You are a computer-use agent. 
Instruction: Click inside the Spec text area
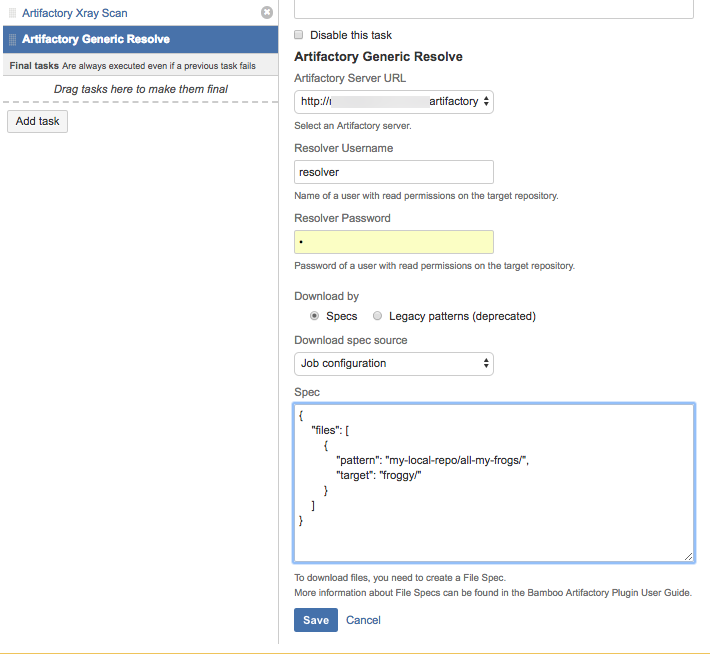494,483
